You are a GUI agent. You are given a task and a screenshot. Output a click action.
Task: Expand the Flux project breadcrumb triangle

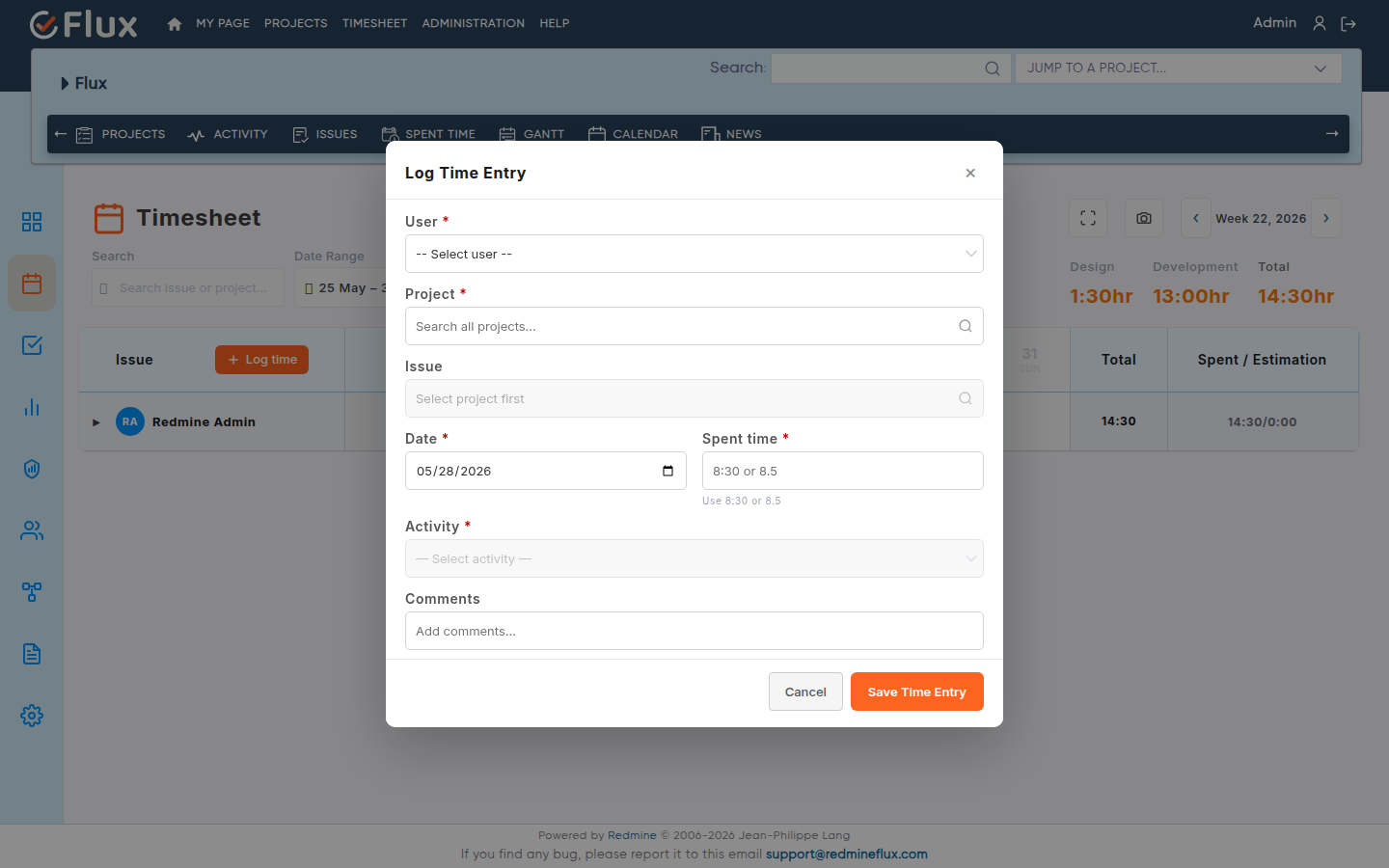[x=65, y=84]
